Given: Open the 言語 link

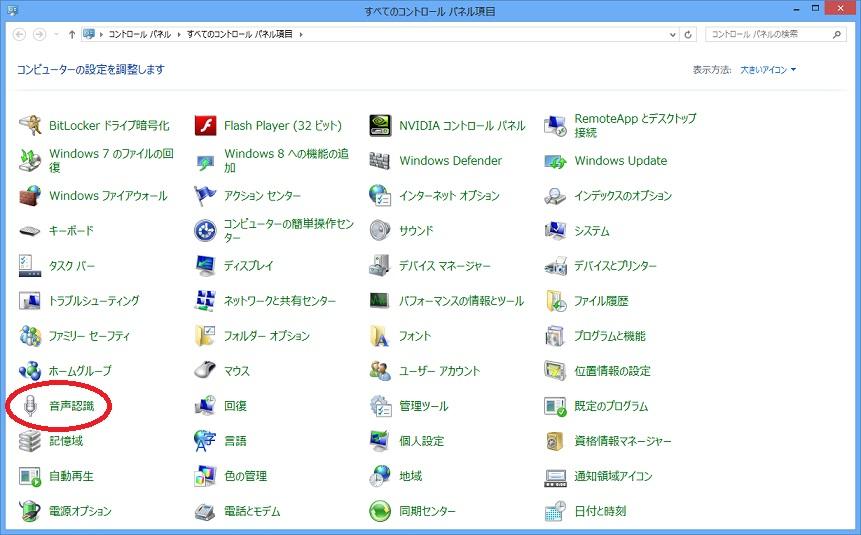Looking at the screenshot, I should 235,441.
